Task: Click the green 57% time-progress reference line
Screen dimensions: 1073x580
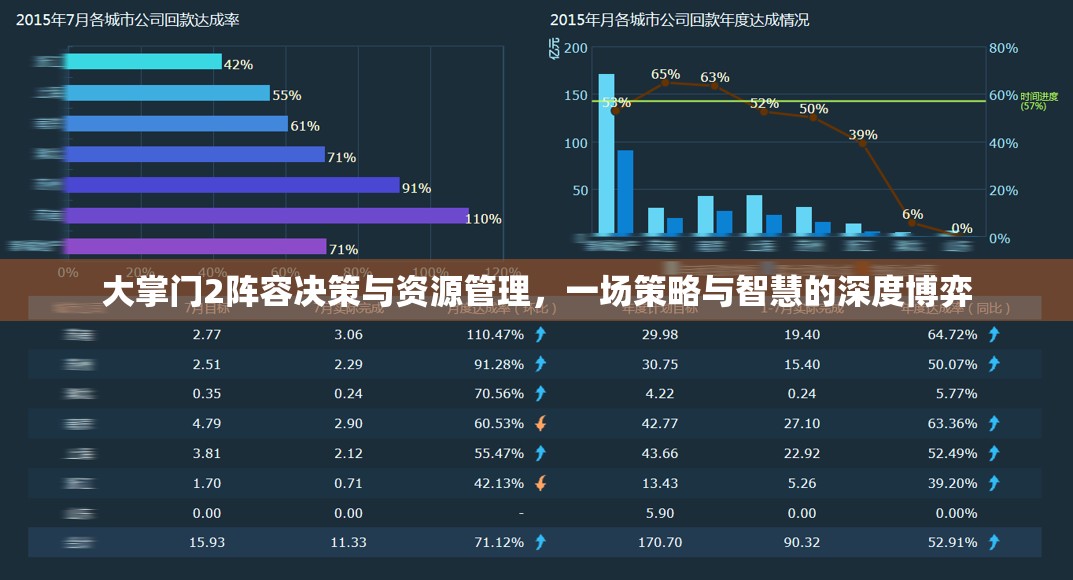Action: pos(800,103)
